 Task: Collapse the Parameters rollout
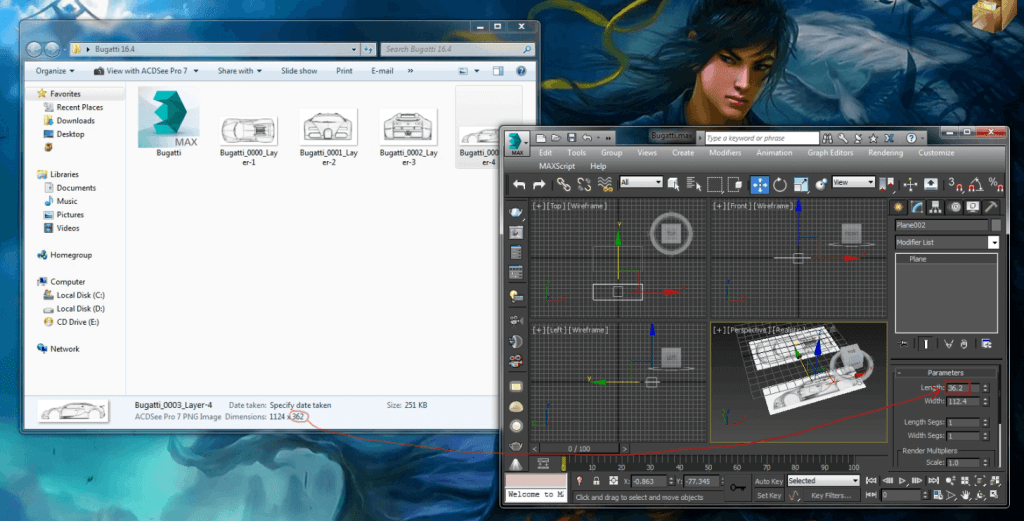click(x=946, y=373)
